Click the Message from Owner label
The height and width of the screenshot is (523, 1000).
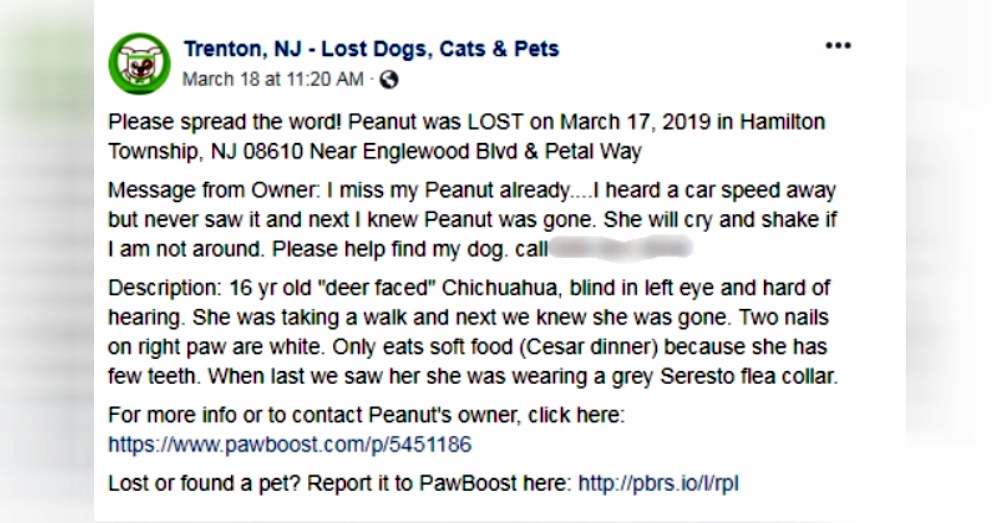pyautogui.click(x=214, y=190)
